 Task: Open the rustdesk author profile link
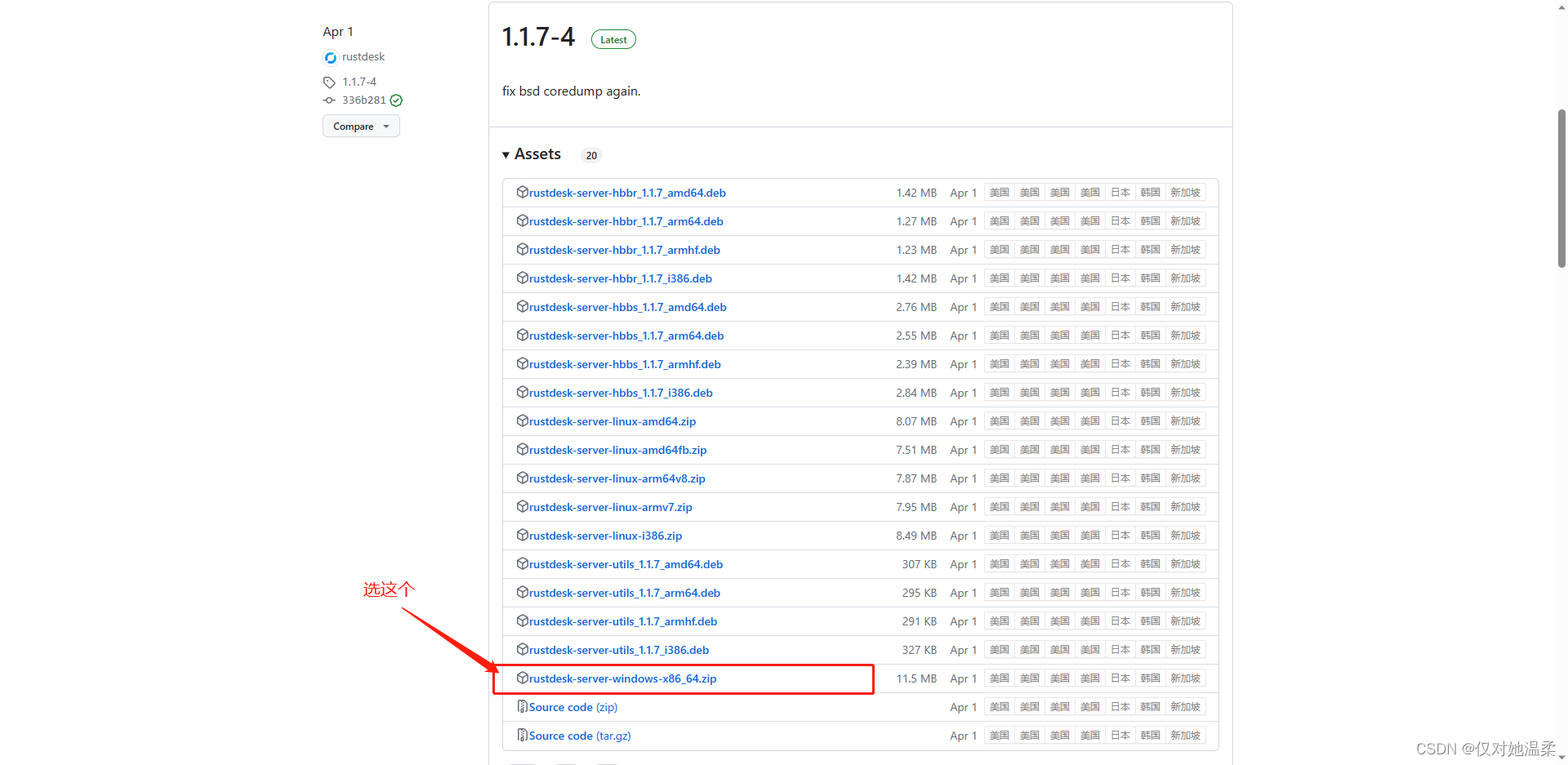coord(363,57)
